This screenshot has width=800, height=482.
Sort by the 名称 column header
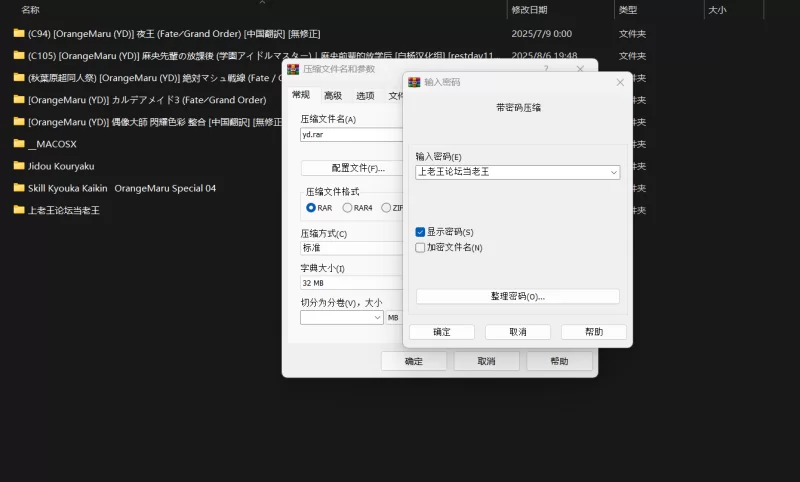[31, 10]
